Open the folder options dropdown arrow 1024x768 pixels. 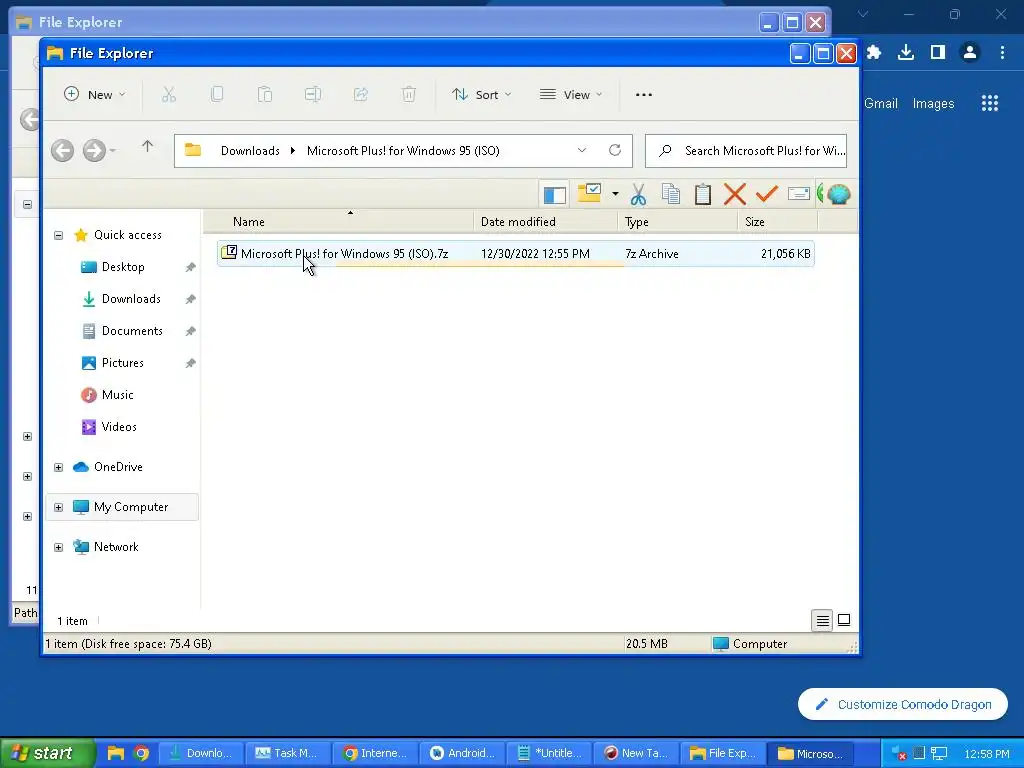coord(615,194)
